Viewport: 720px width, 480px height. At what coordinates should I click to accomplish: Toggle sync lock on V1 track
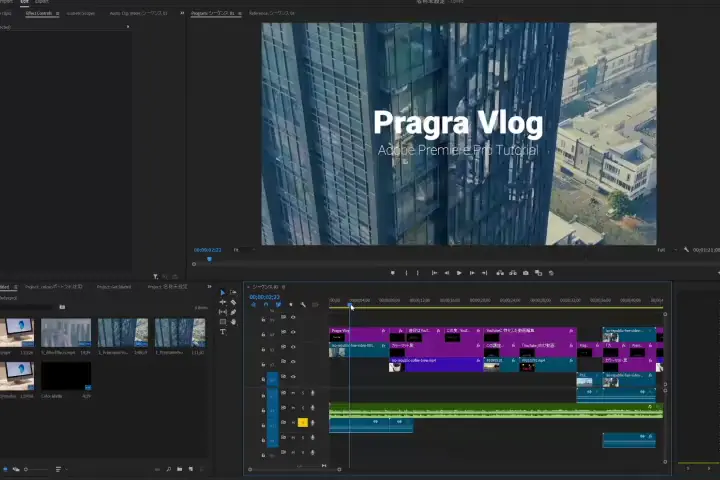click(x=283, y=377)
